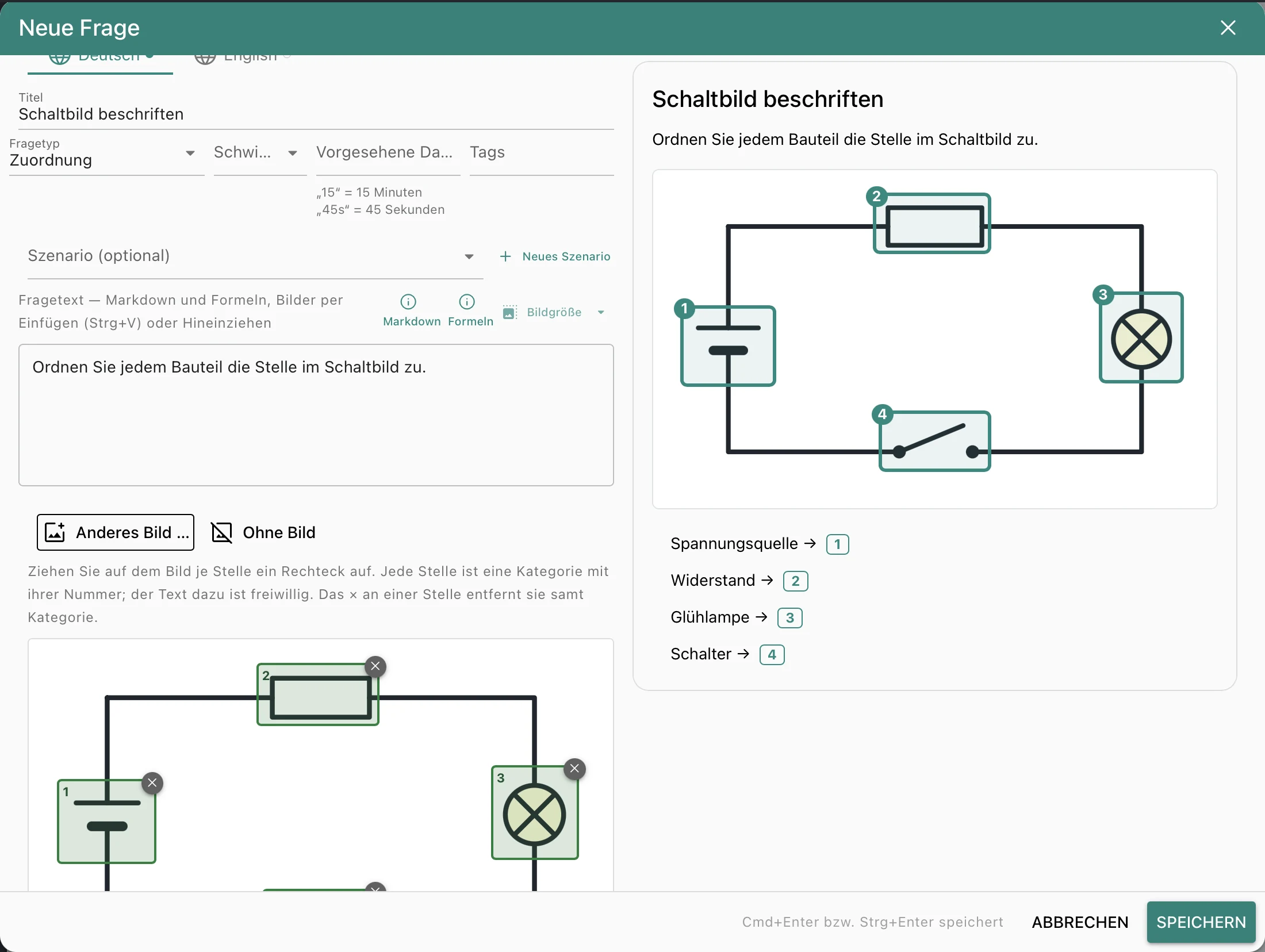Choose Anderes Bild button
The height and width of the screenshot is (952, 1265).
coord(116,532)
